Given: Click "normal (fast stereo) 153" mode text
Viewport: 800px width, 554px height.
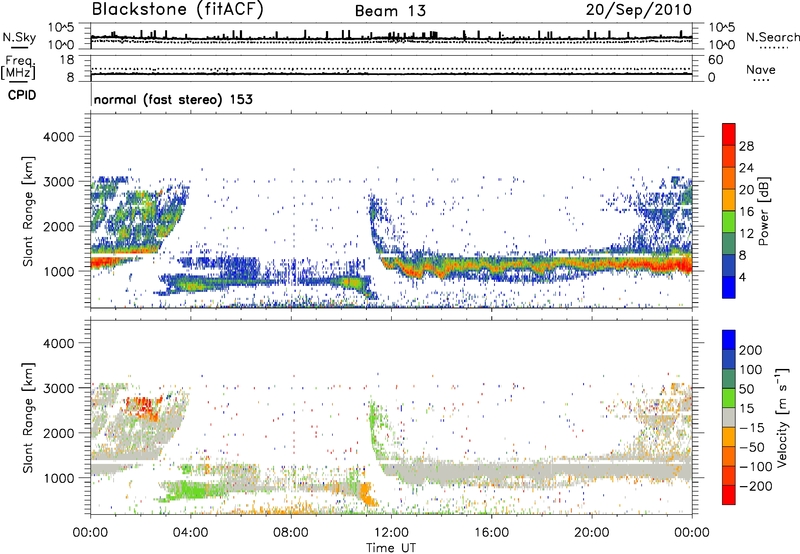Looking at the screenshot, I should point(173,99).
